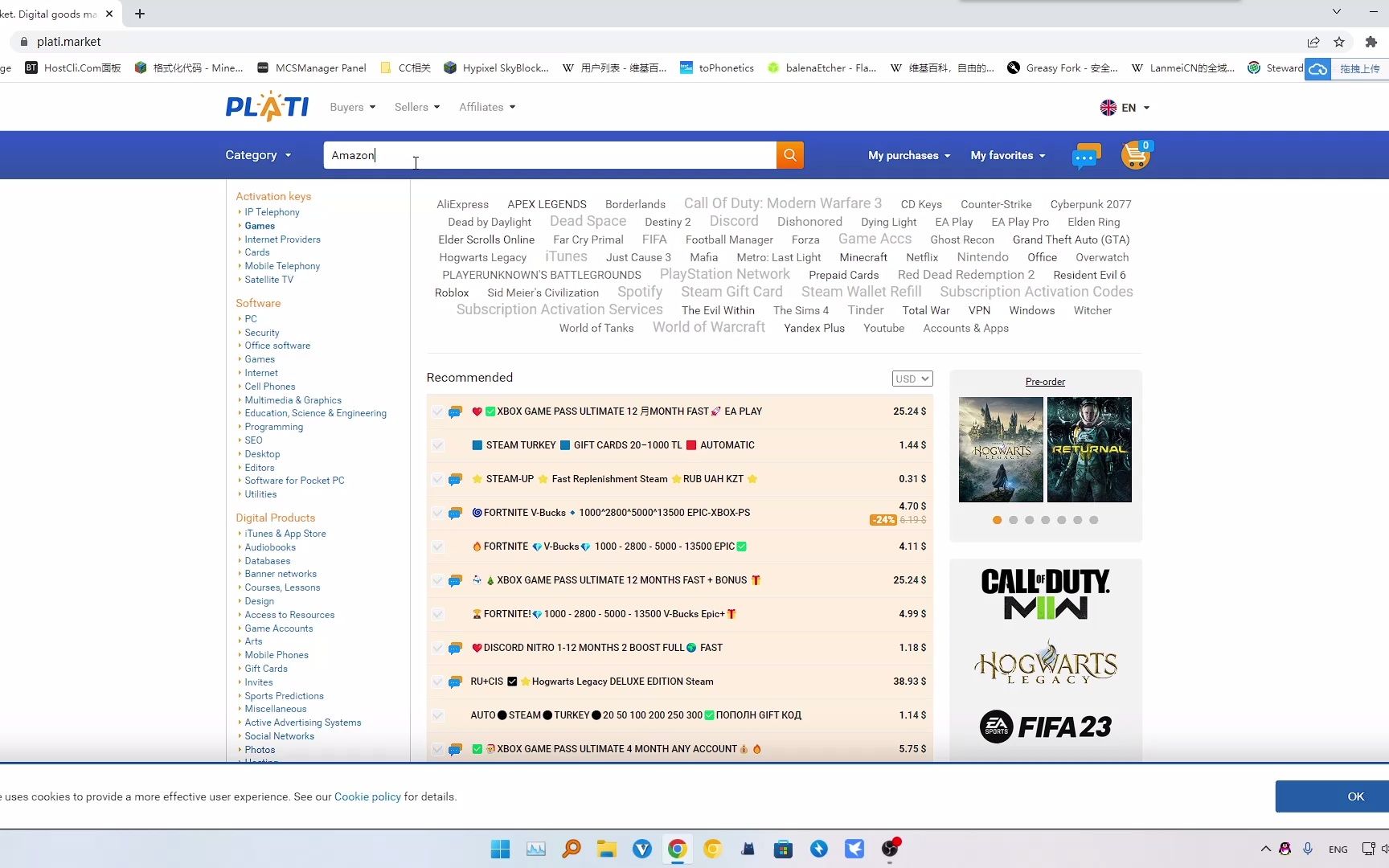The height and width of the screenshot is (868, 1389).
Task: Click chat icon on DISCORD NITRO row
Action: point(455,648)
